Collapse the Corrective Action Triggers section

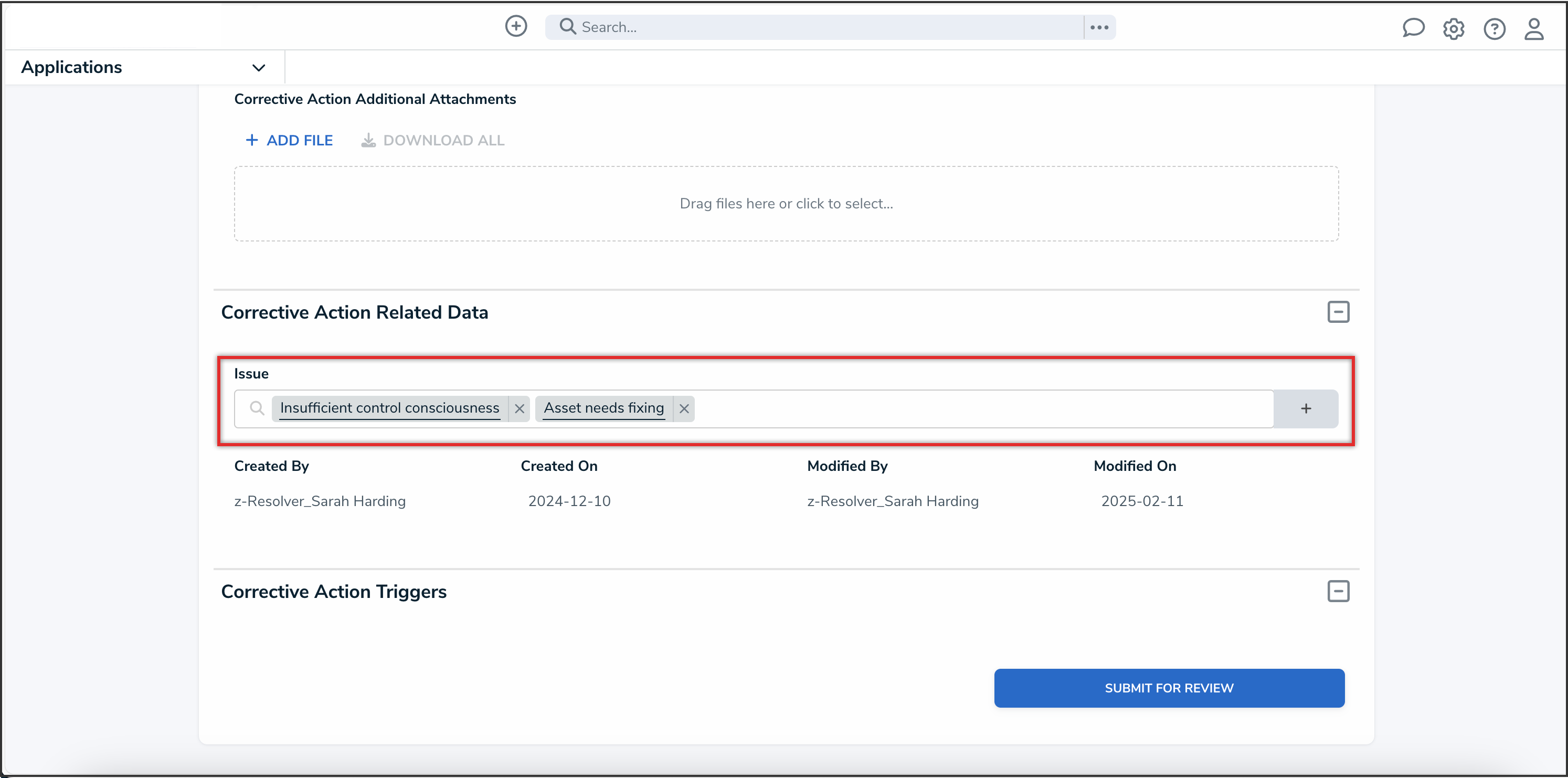1338,591
